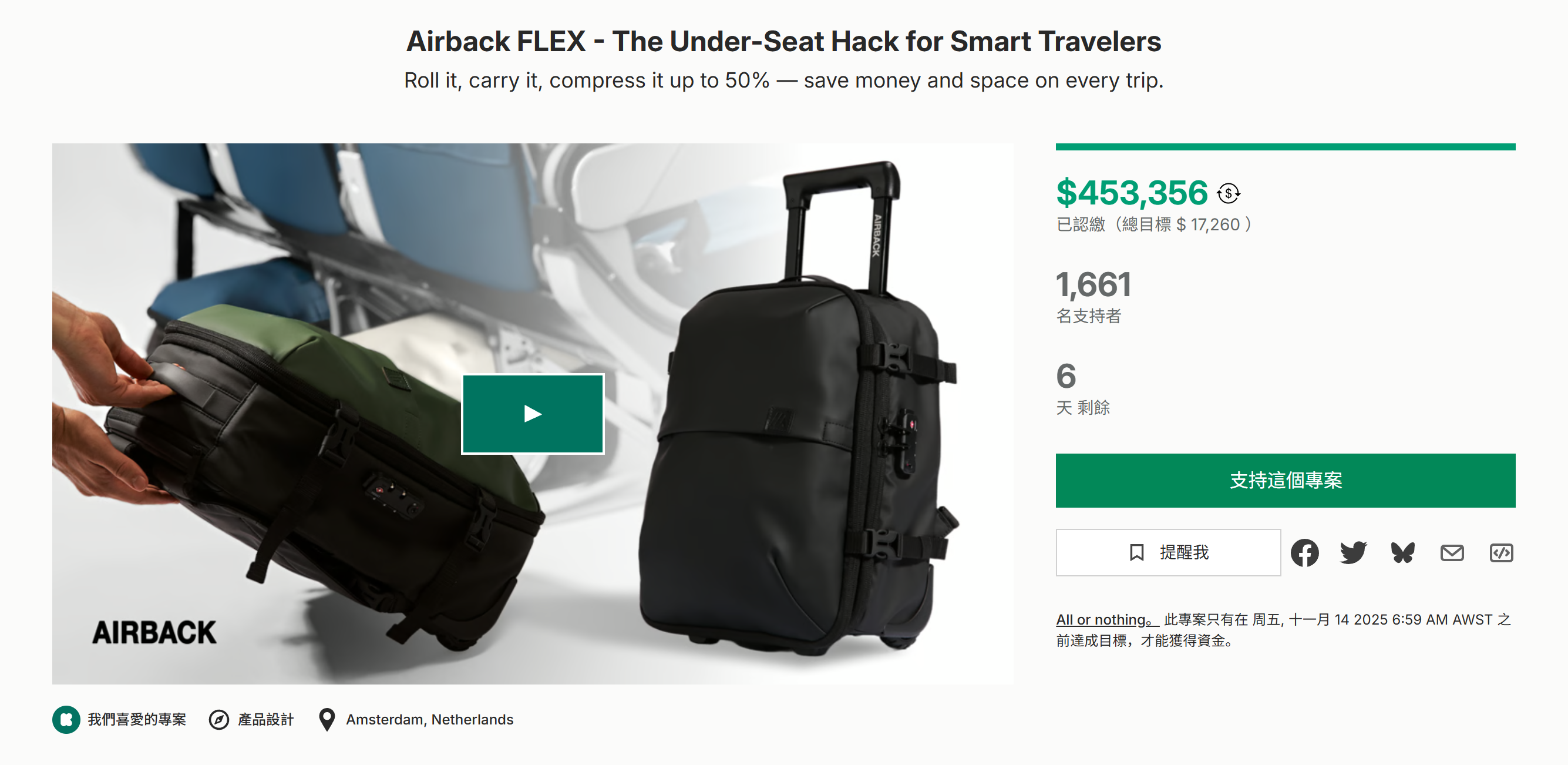Share the project via Twitter icon
Viewport: 1568px width, 765px height.
[x=1353, y=553]
